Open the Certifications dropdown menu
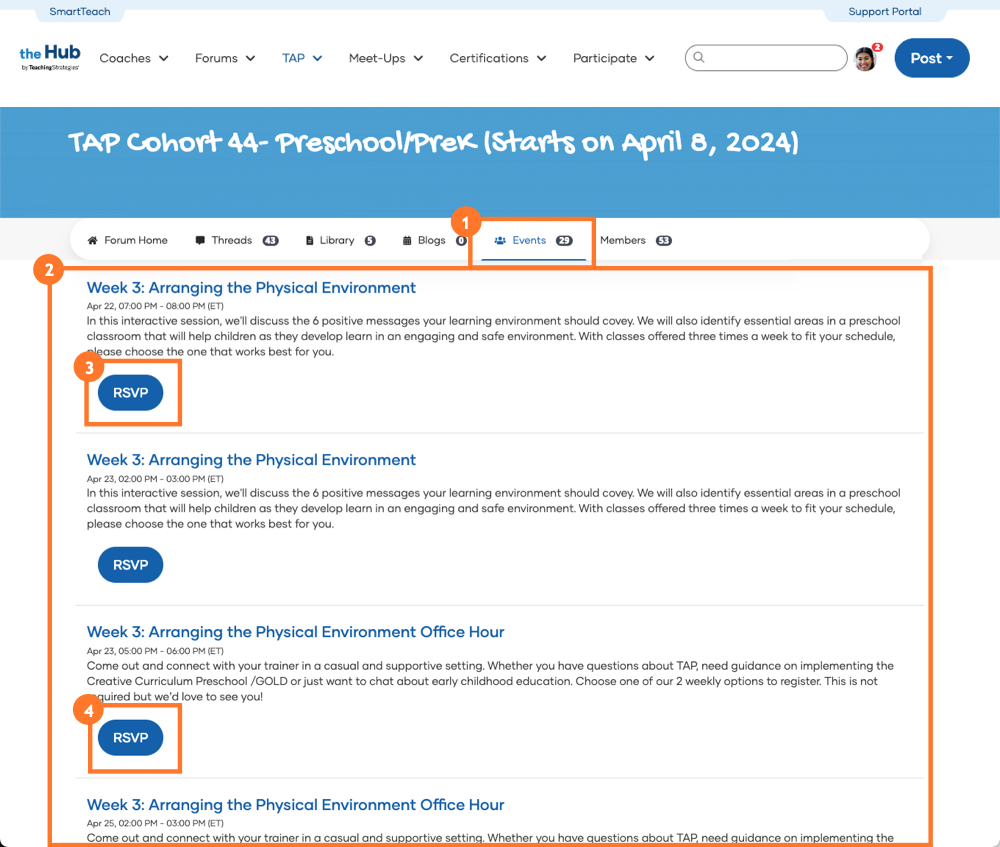 pos(498,58)
